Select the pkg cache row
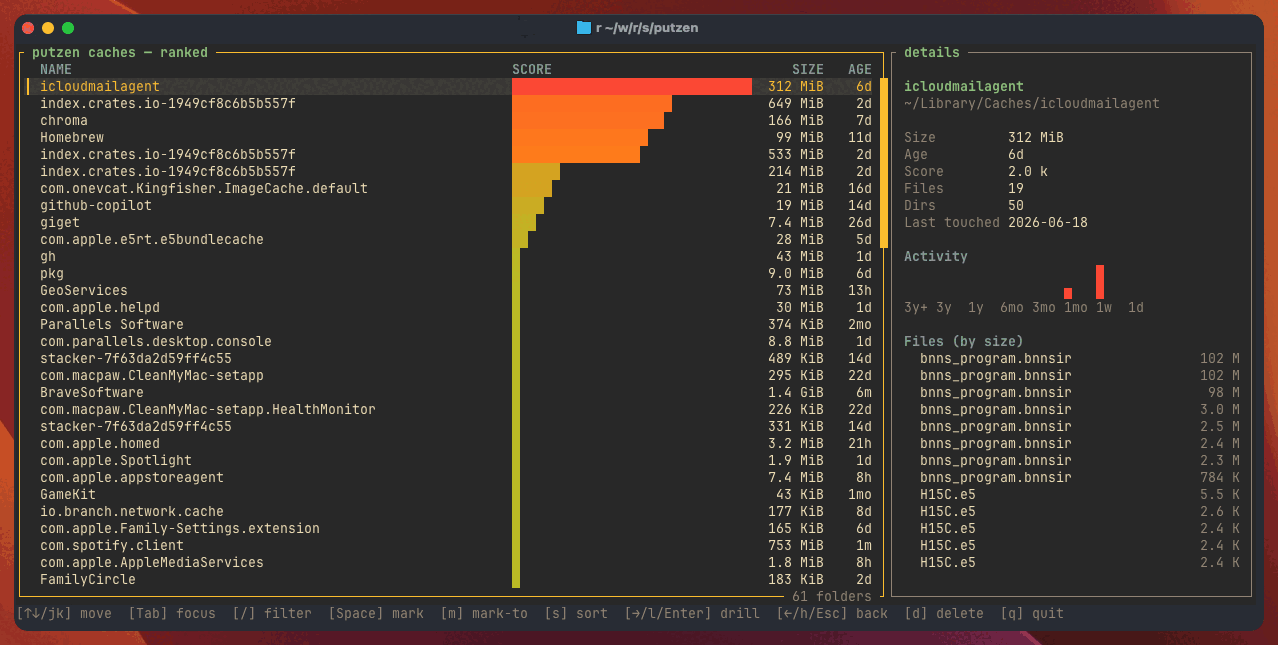Screen dimensions: 1278x645 (x=451, y=274)
